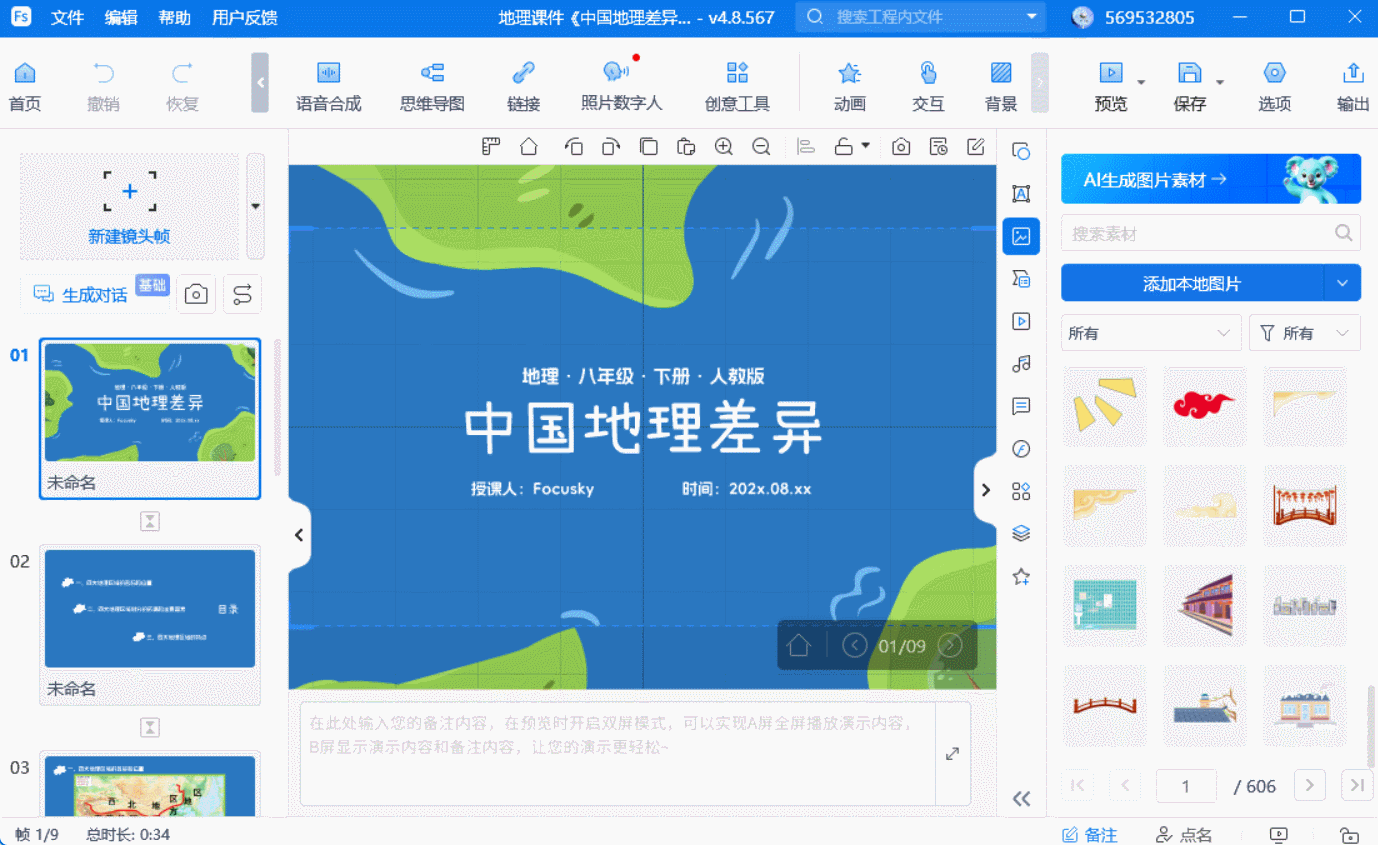Click the rotate left icon on canvas toolbar

click(573, 147)
